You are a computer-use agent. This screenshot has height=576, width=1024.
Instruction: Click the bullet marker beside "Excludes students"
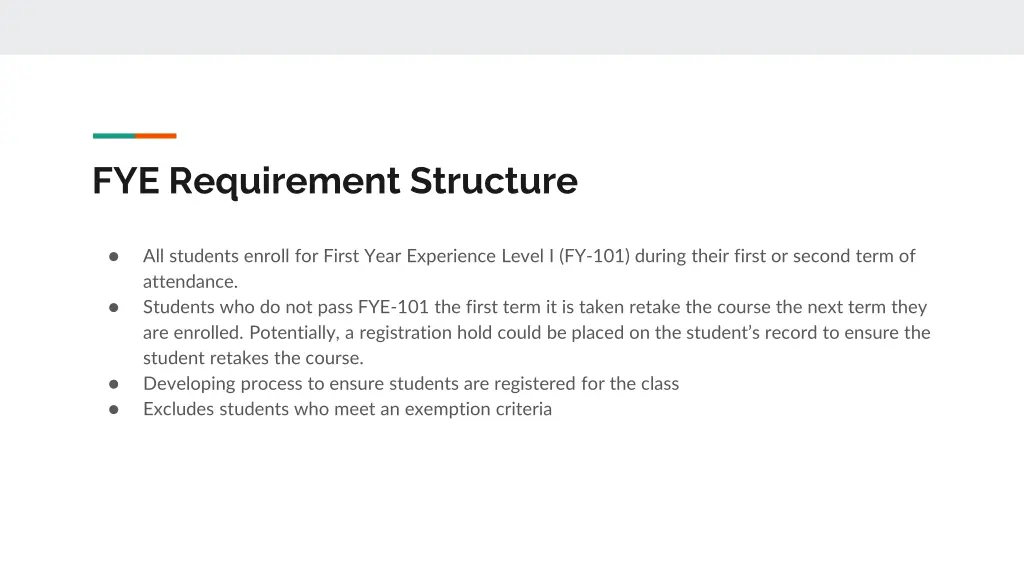tap(114, 409)
